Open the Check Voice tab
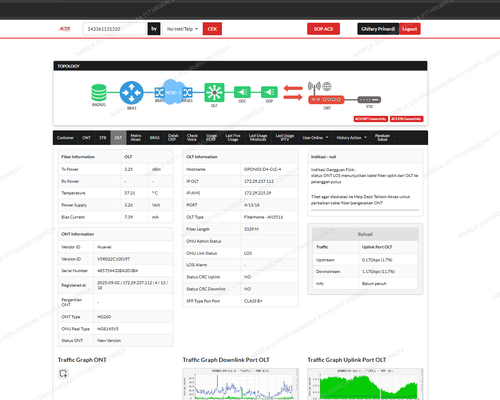The width and height of the screenshot is (500, 400). pos(192,138)
